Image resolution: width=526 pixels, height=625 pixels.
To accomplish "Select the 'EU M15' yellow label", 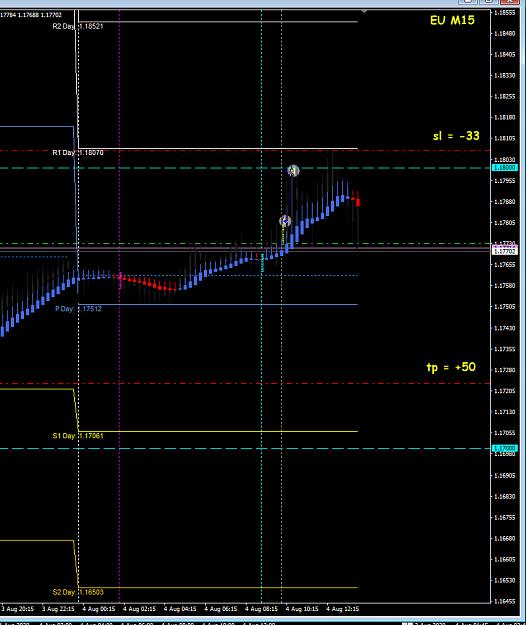I will coord(452,20).
